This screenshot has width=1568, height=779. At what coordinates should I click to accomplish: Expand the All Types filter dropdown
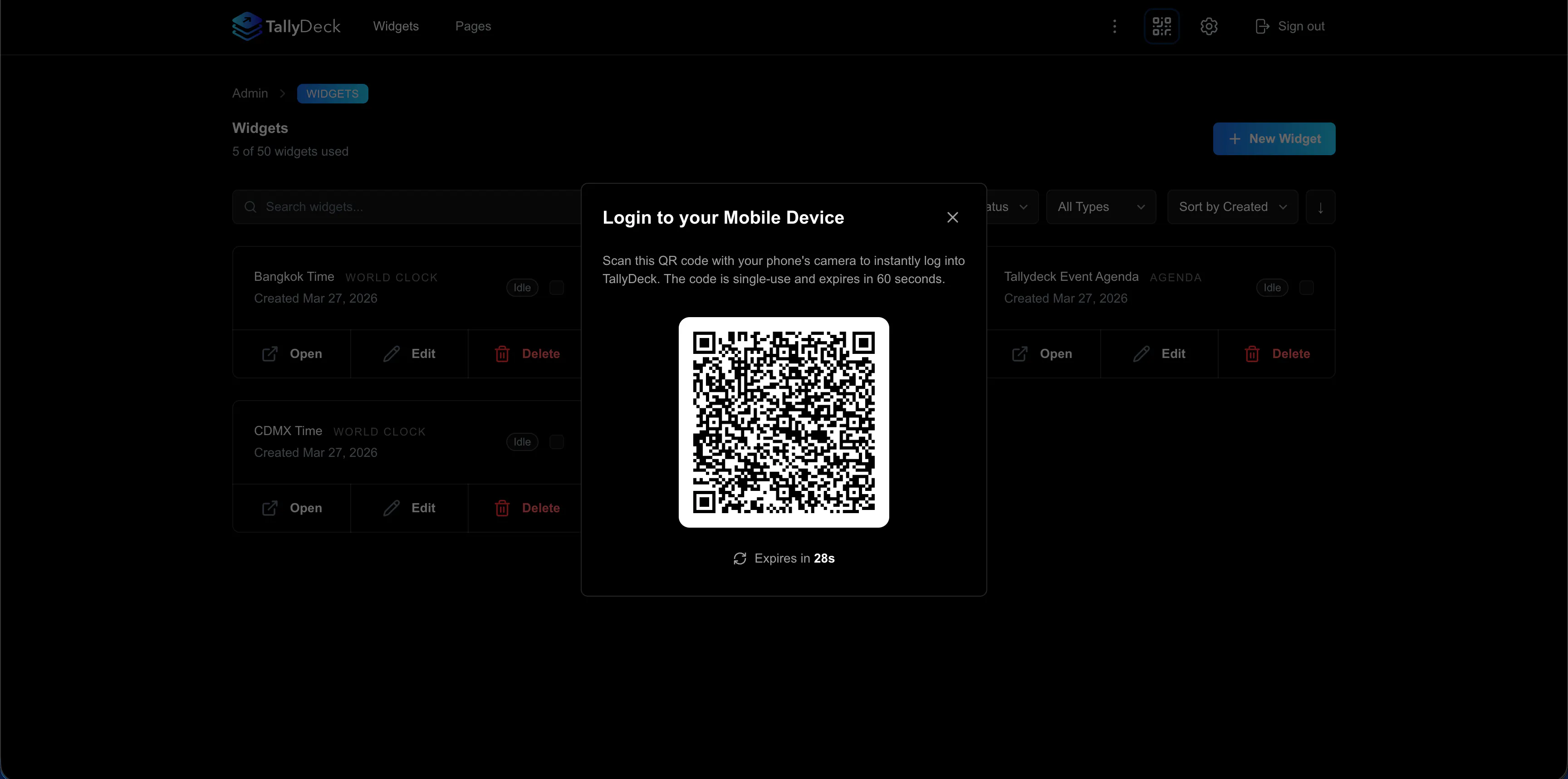click(1101, 207)
